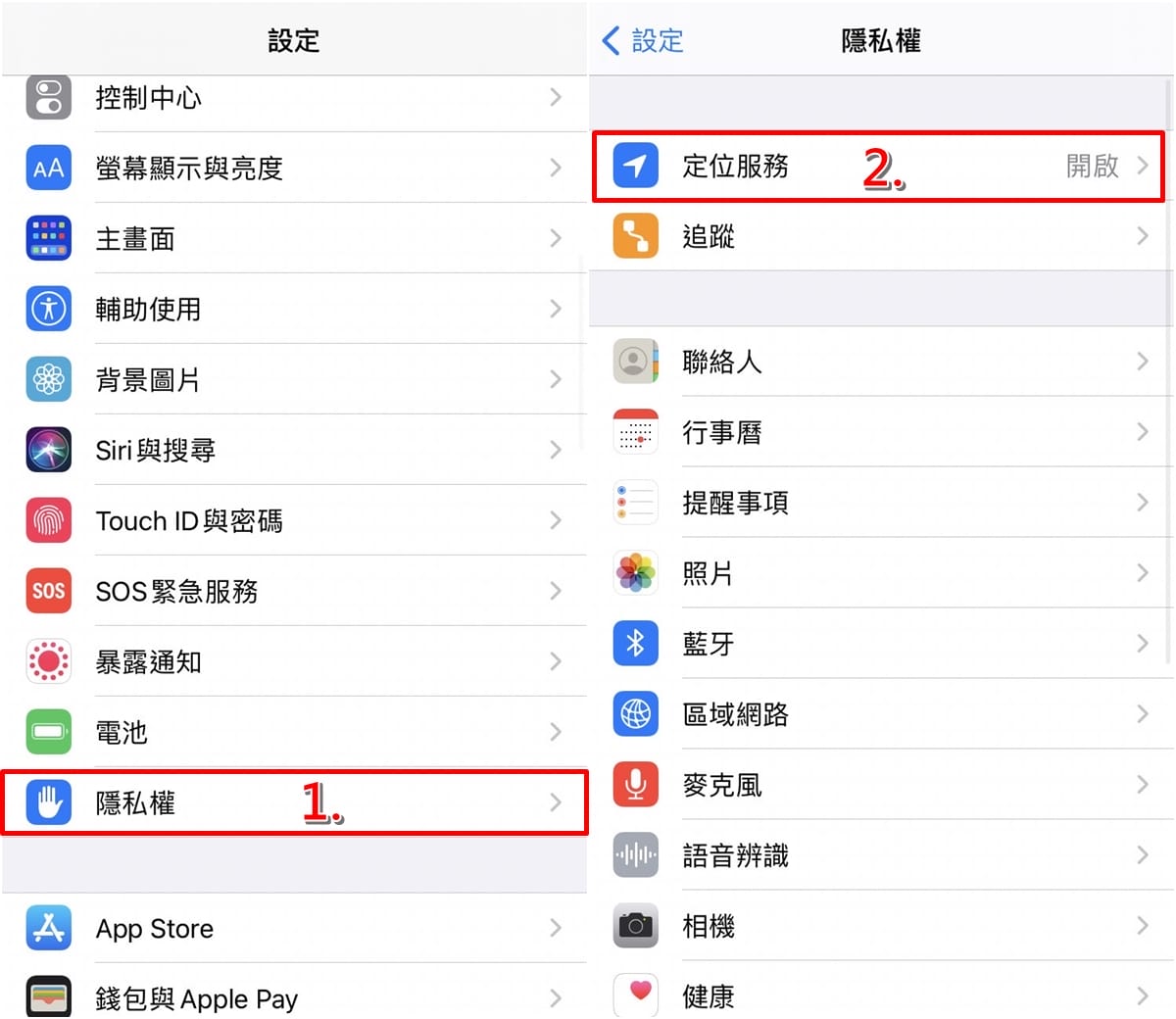Open chevron on the 電池 row
The width and height of the screenshot is (1176, 1019).
pyautogui.click(x=556, y=732)
